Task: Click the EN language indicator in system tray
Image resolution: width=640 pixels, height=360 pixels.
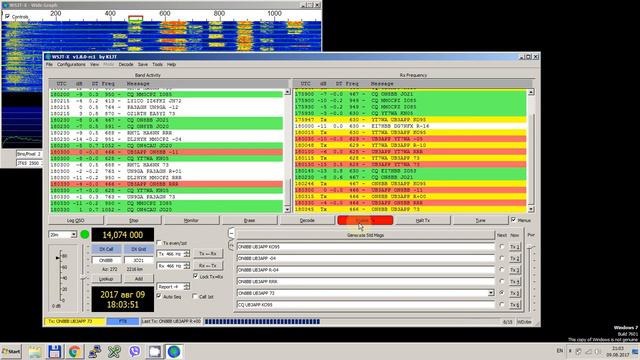Action: pos(559,351)
